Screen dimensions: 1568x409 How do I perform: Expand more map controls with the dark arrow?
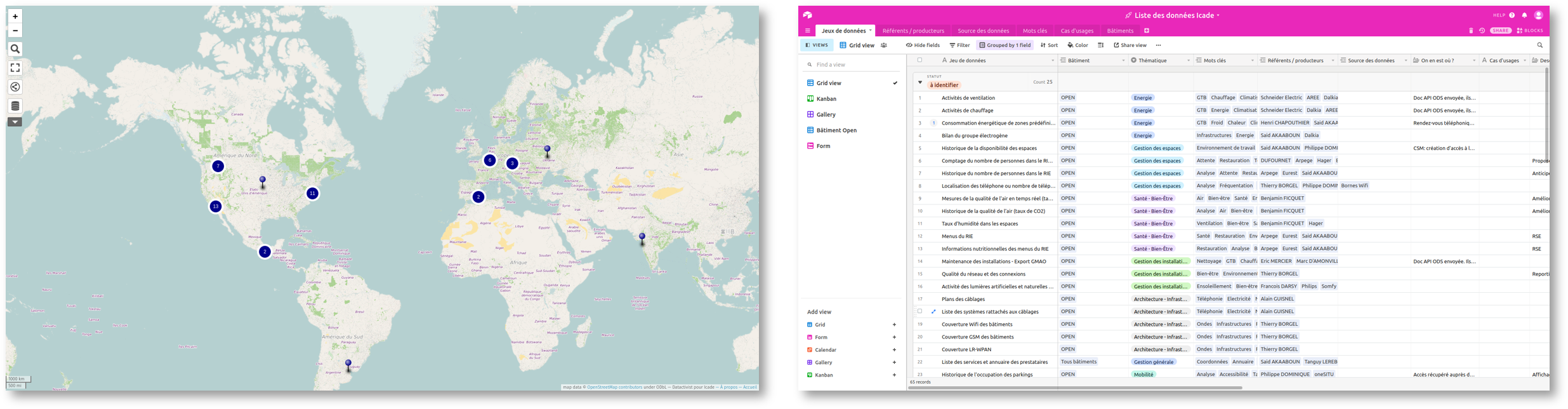pyautogui.click(x=15, y=122)
